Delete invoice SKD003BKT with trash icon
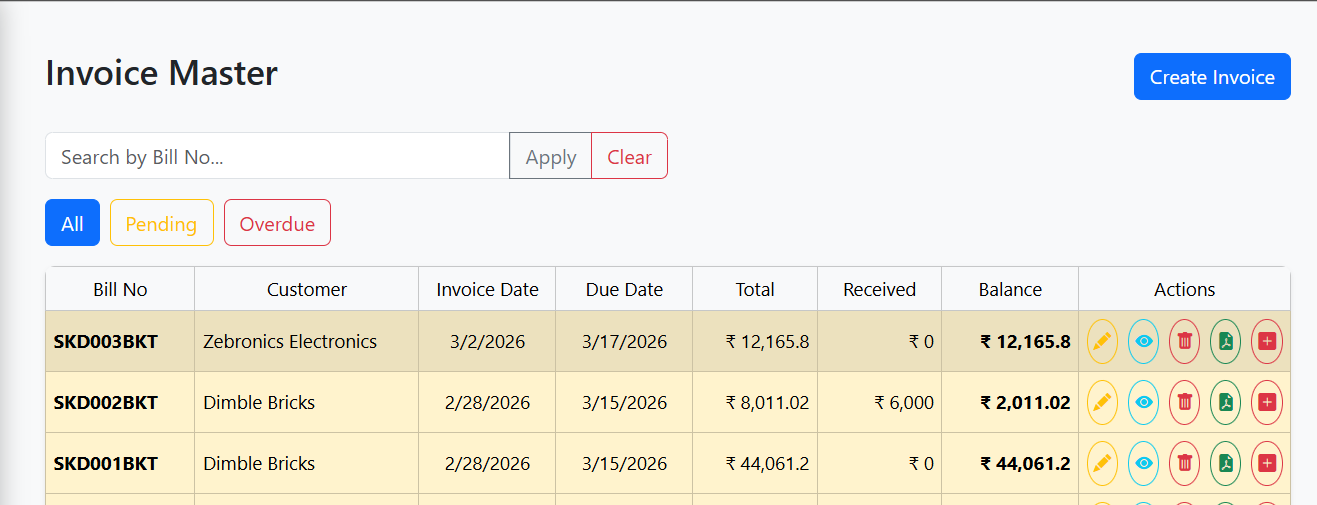Image resolution: width=1317 pixels, height=505 pixels. [1185, 341]
